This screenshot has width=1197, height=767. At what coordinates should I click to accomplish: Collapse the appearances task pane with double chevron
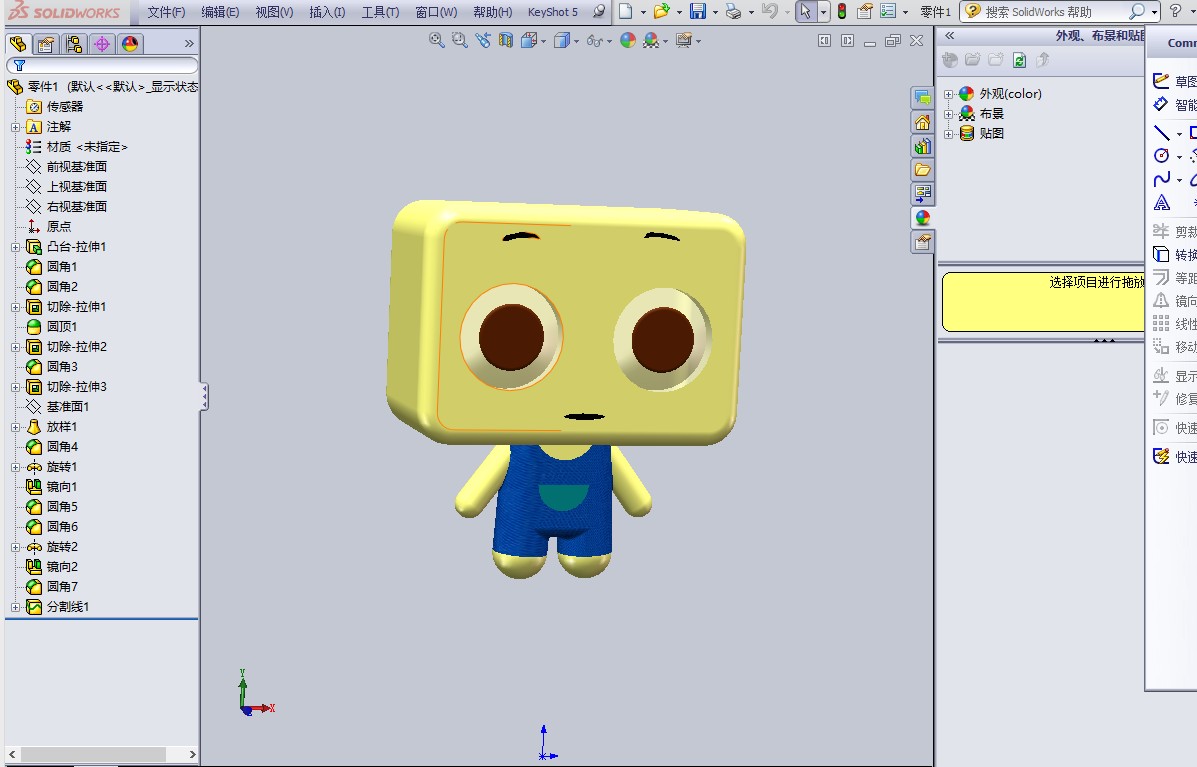(950, 36)
